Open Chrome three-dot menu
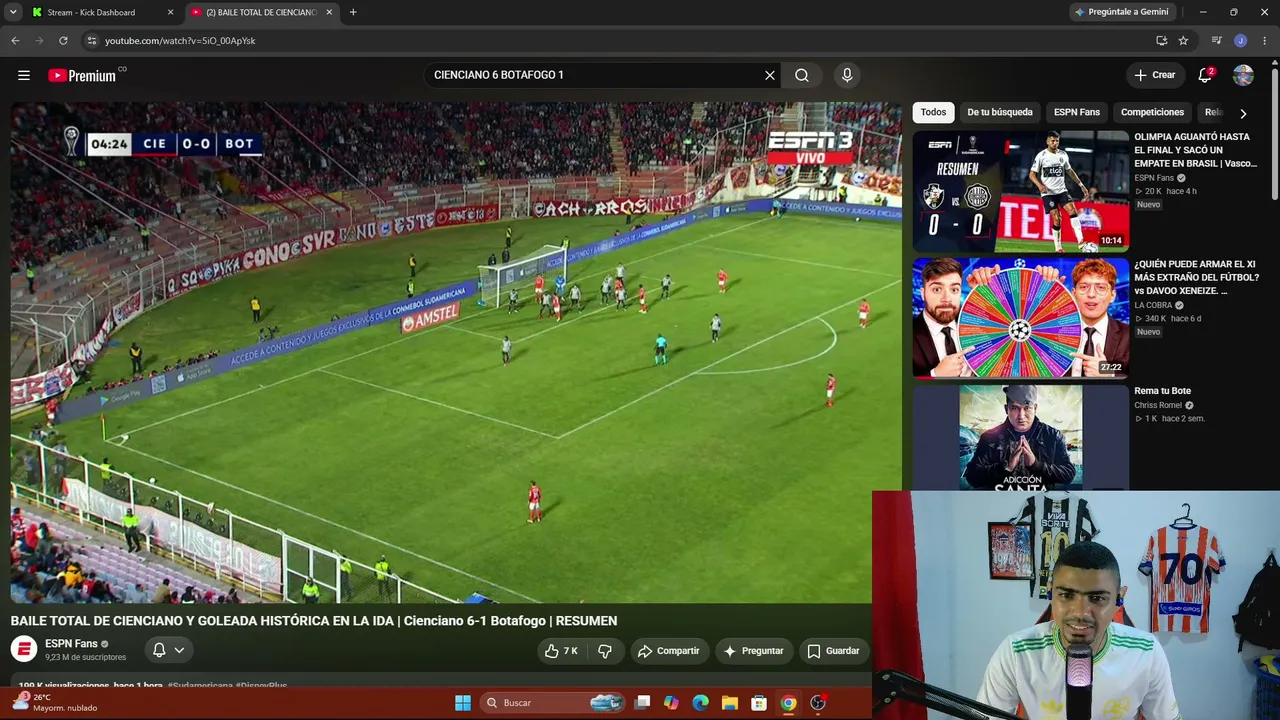Screen dimensions: 1280x720 click(x=1265, y=41)
